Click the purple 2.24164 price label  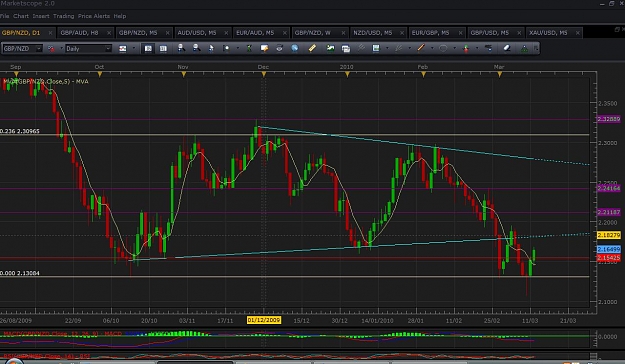pos(609,188)
